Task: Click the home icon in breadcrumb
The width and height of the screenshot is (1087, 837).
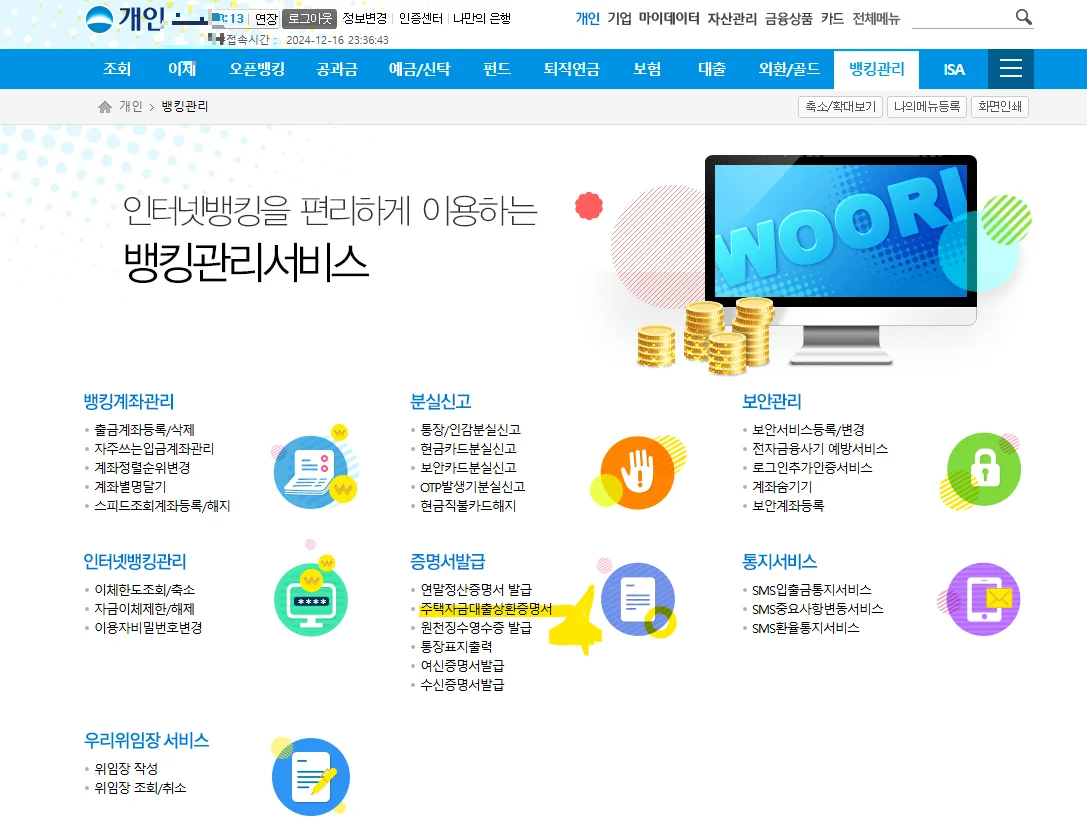Action: tap(105, 107)
